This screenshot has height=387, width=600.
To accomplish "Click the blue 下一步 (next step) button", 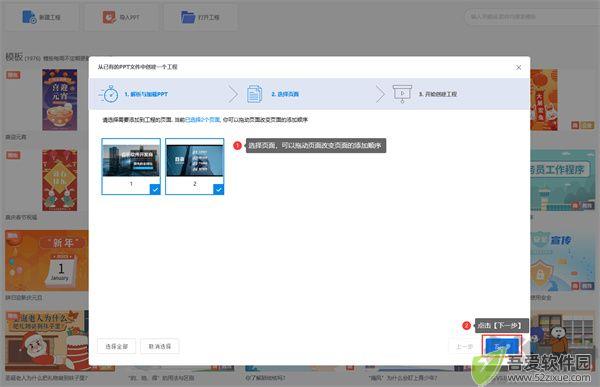I will [x=502, y=347].
